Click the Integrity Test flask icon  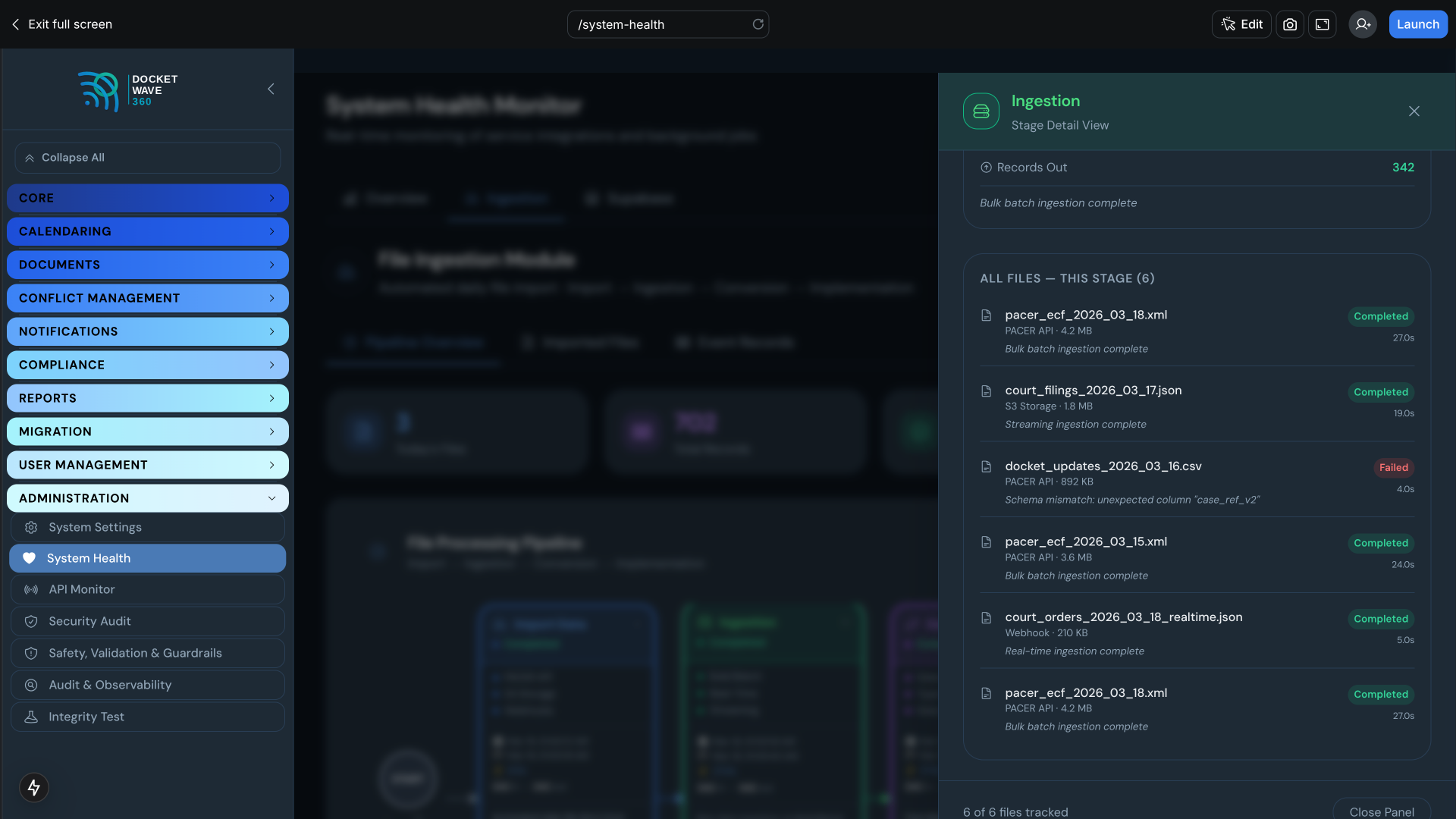point(31,717)
